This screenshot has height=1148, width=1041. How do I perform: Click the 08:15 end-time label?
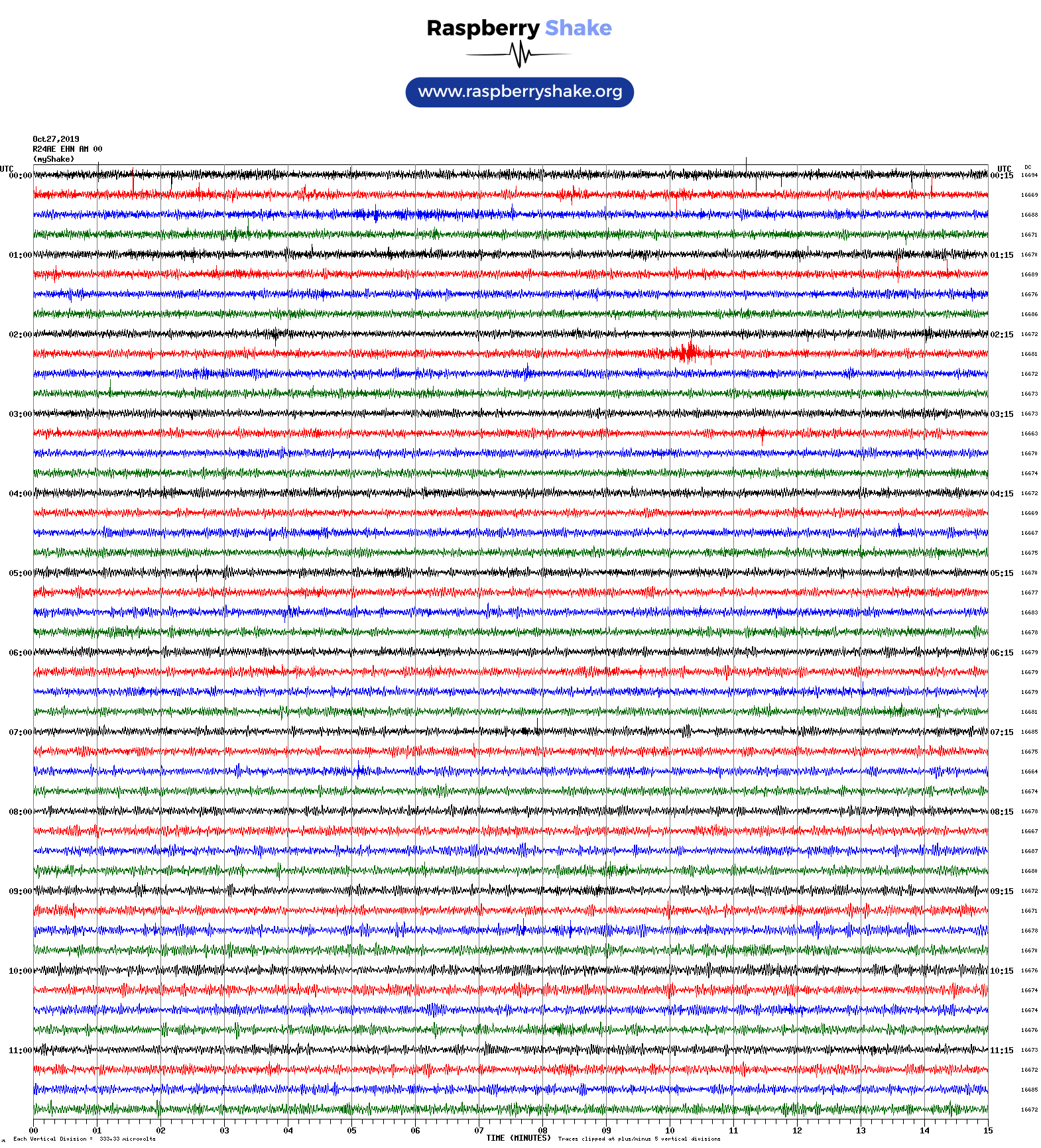[x=1002, y=812]
